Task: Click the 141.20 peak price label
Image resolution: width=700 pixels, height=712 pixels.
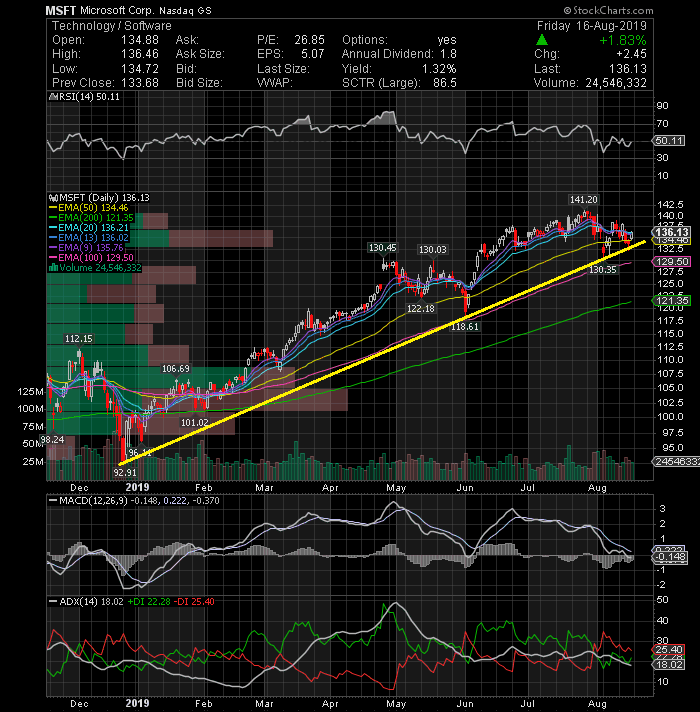Action: tap(583, 199)
